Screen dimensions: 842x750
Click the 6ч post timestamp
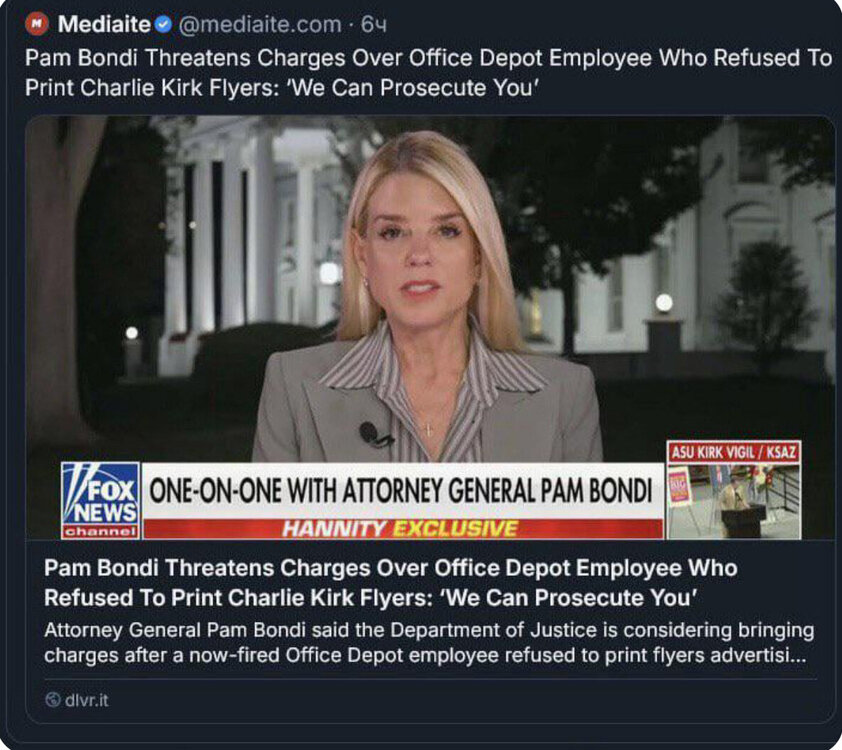tap(373, 24)
